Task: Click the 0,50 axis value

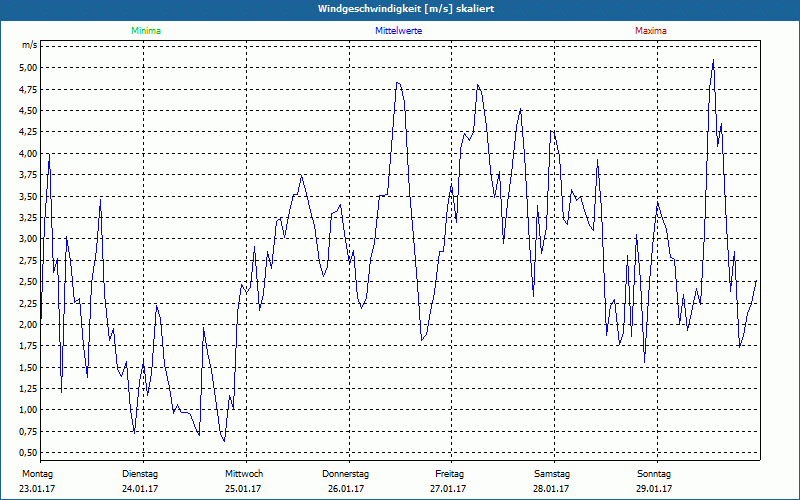Action: pyautogui.click(x=29, y=453)
